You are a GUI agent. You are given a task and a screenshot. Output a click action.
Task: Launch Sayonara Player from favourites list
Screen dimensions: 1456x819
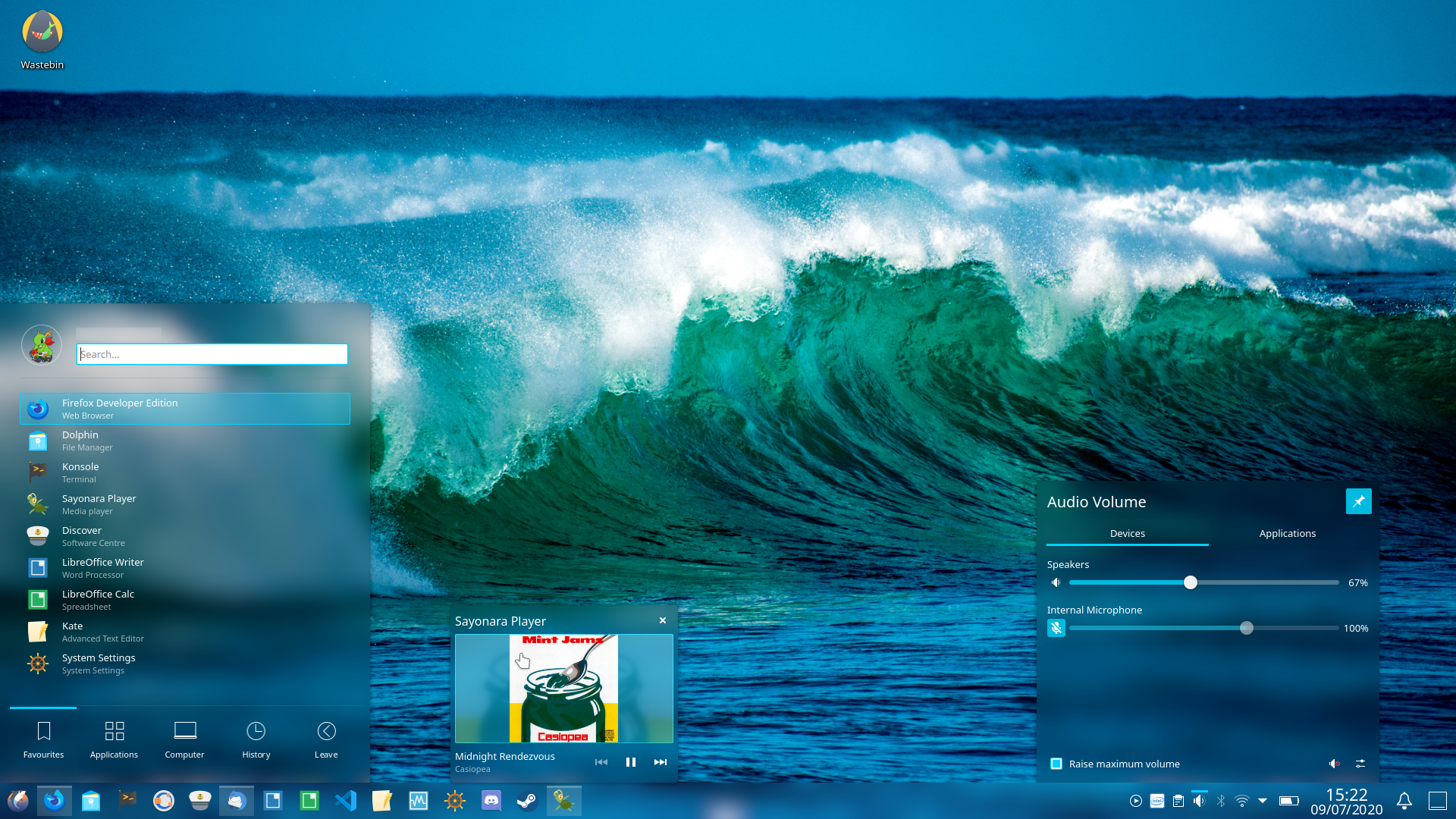tap(185, 504)
